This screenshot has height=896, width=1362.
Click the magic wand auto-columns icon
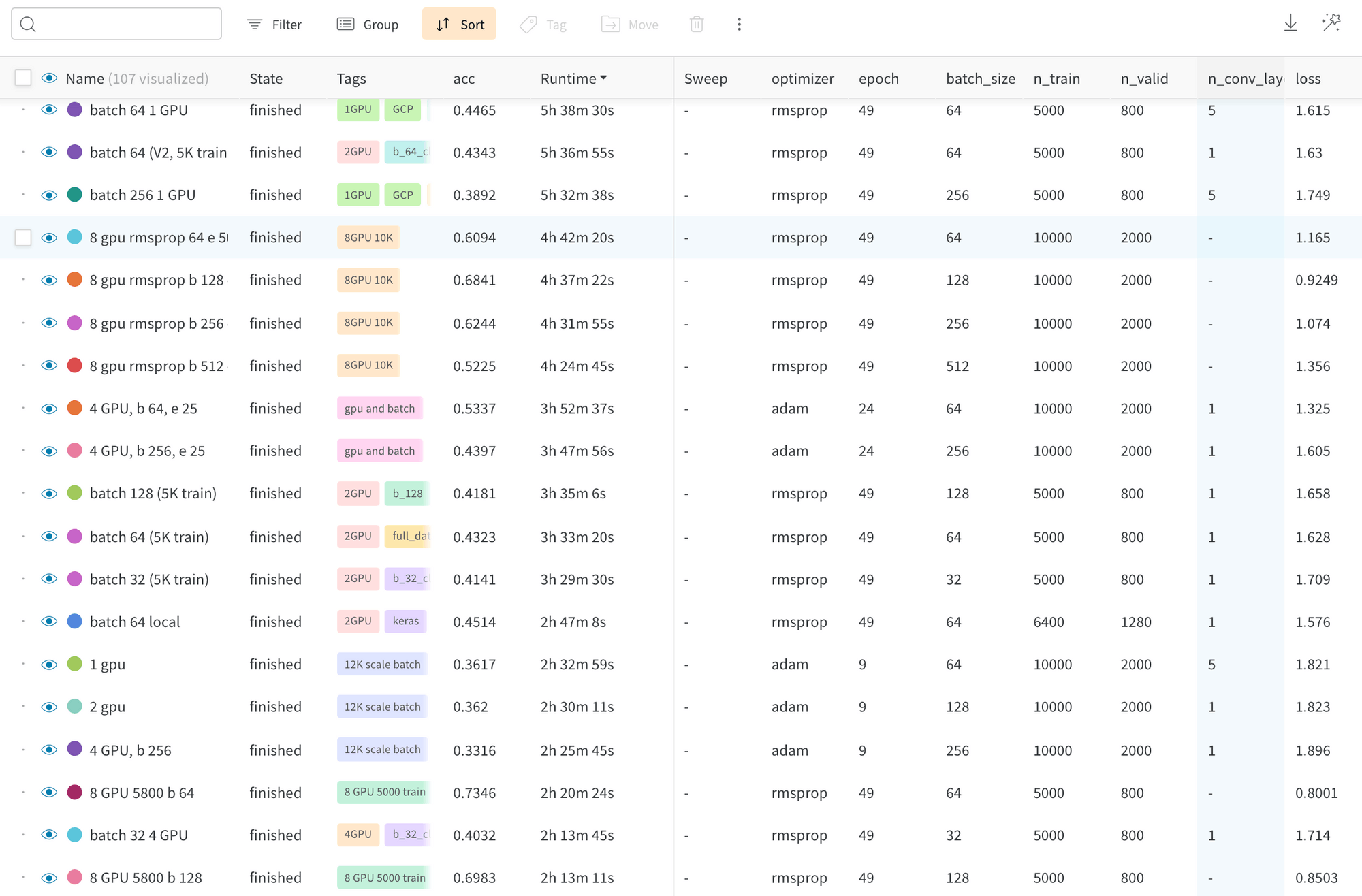pyautogui.click(x=1331, y=24)
